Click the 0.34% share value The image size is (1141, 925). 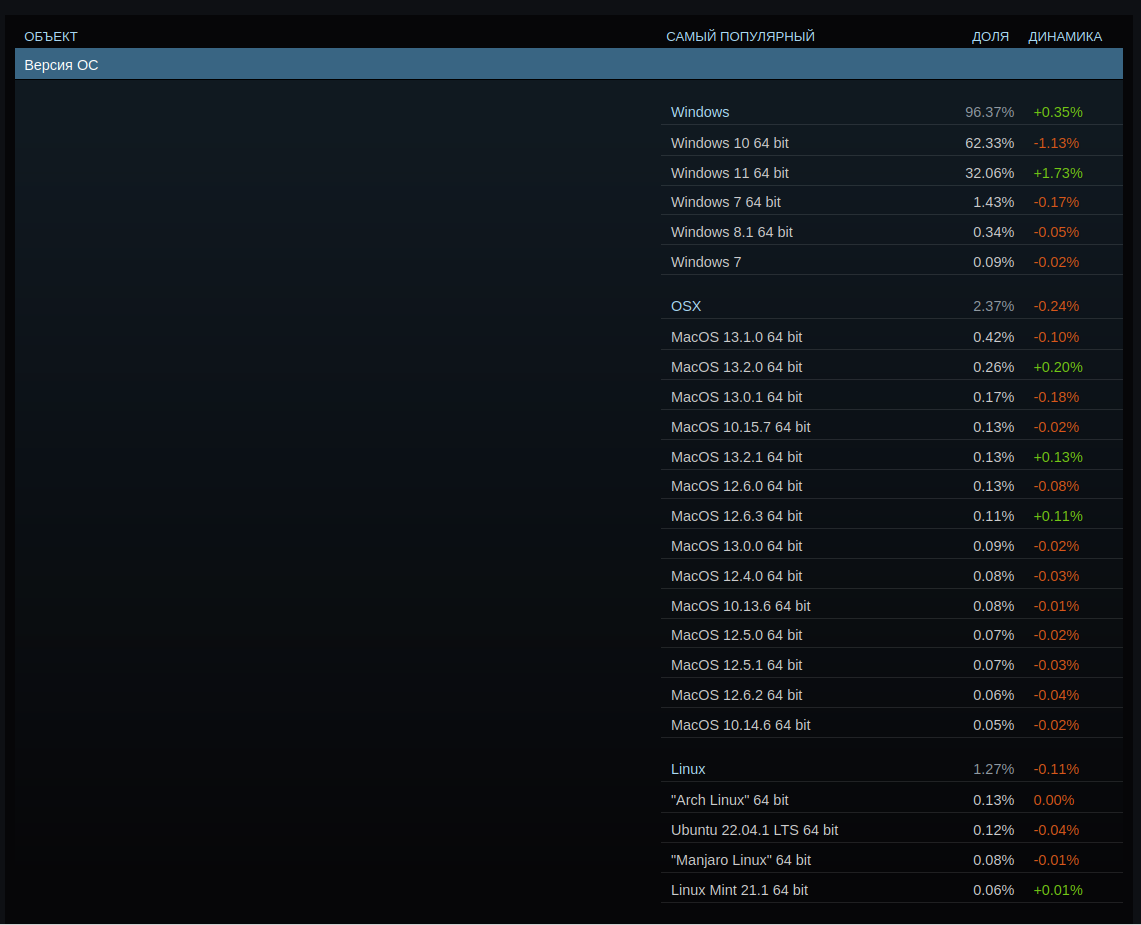993,231
